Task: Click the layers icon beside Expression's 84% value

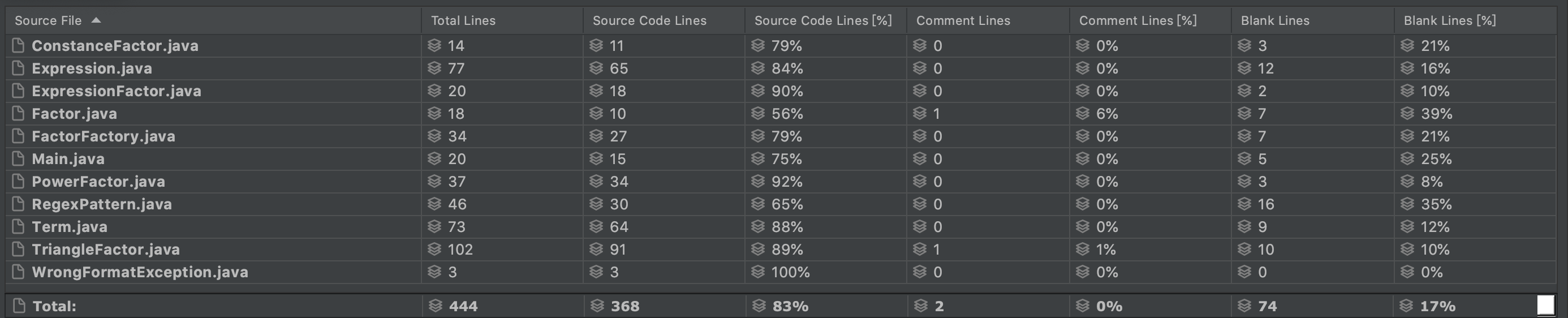Action: [758, 68]
